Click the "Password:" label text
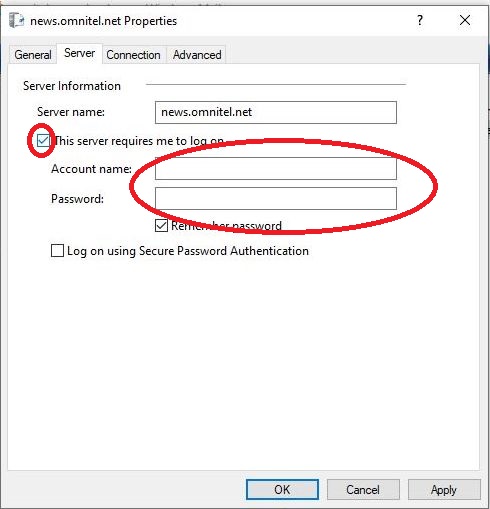The image size is (490, 509). click(x=77, y=199)
